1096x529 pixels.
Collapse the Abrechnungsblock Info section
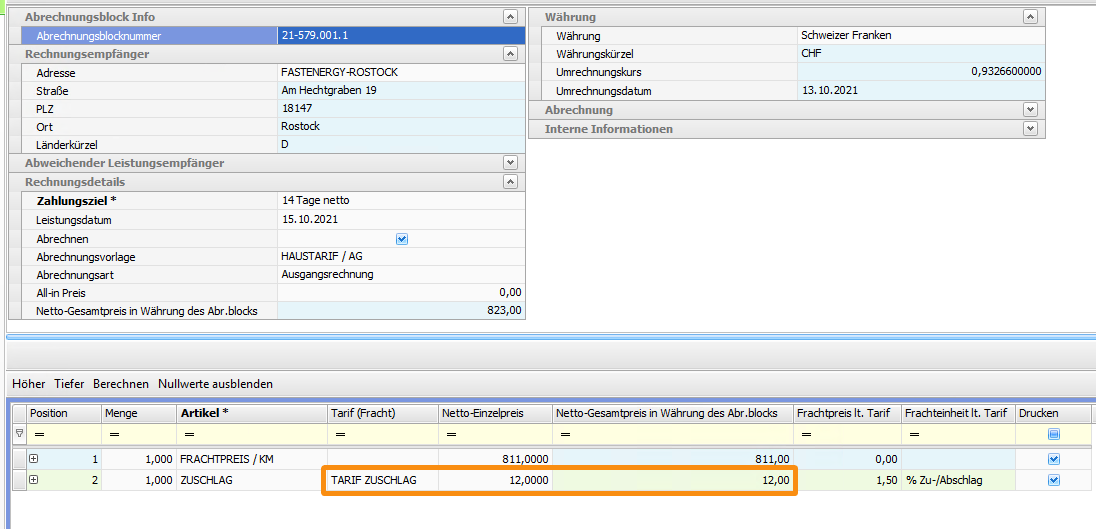(x=511, y=17)
